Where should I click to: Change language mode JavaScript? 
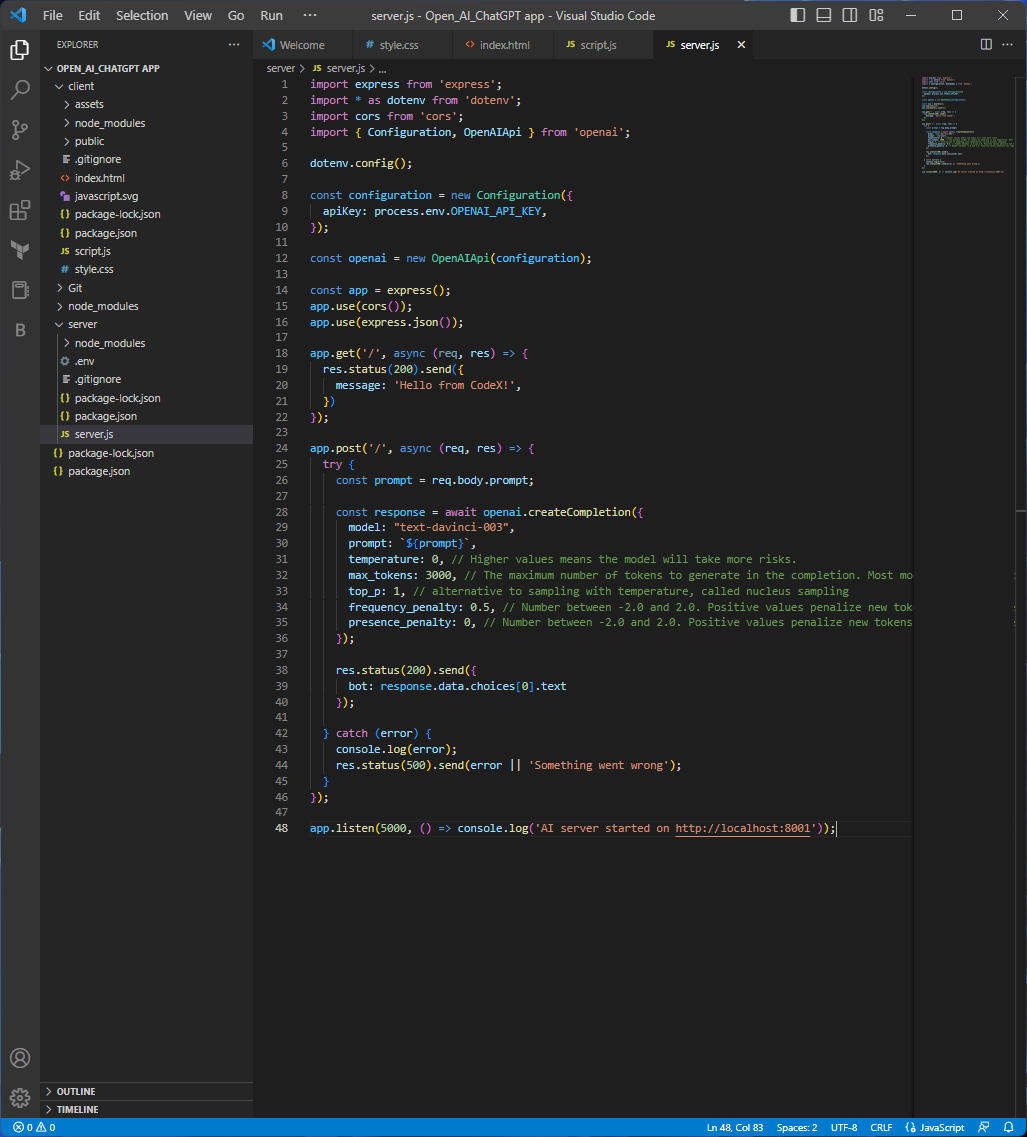point(935,1128)
